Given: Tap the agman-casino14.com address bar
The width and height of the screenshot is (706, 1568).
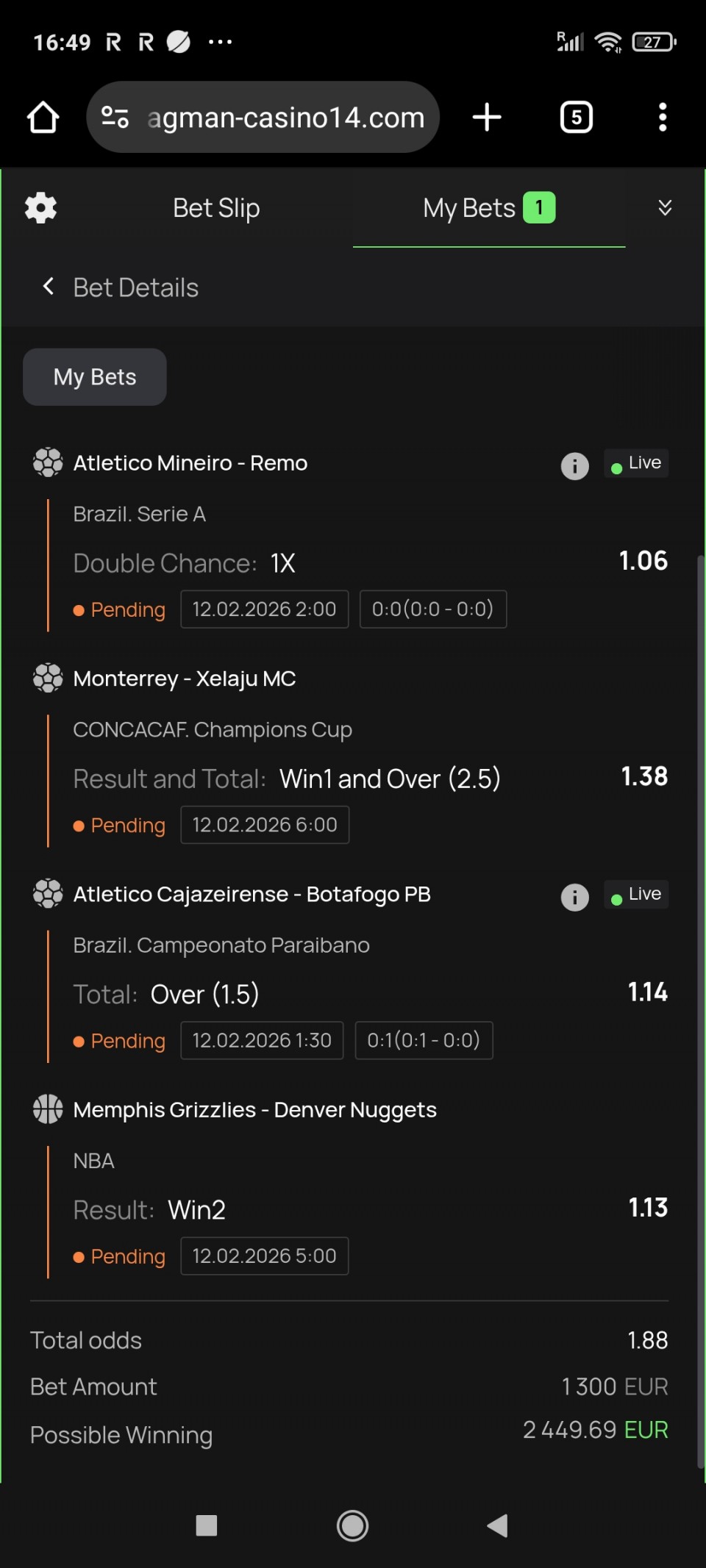Looking at the screenshot, I should (285, 118).
